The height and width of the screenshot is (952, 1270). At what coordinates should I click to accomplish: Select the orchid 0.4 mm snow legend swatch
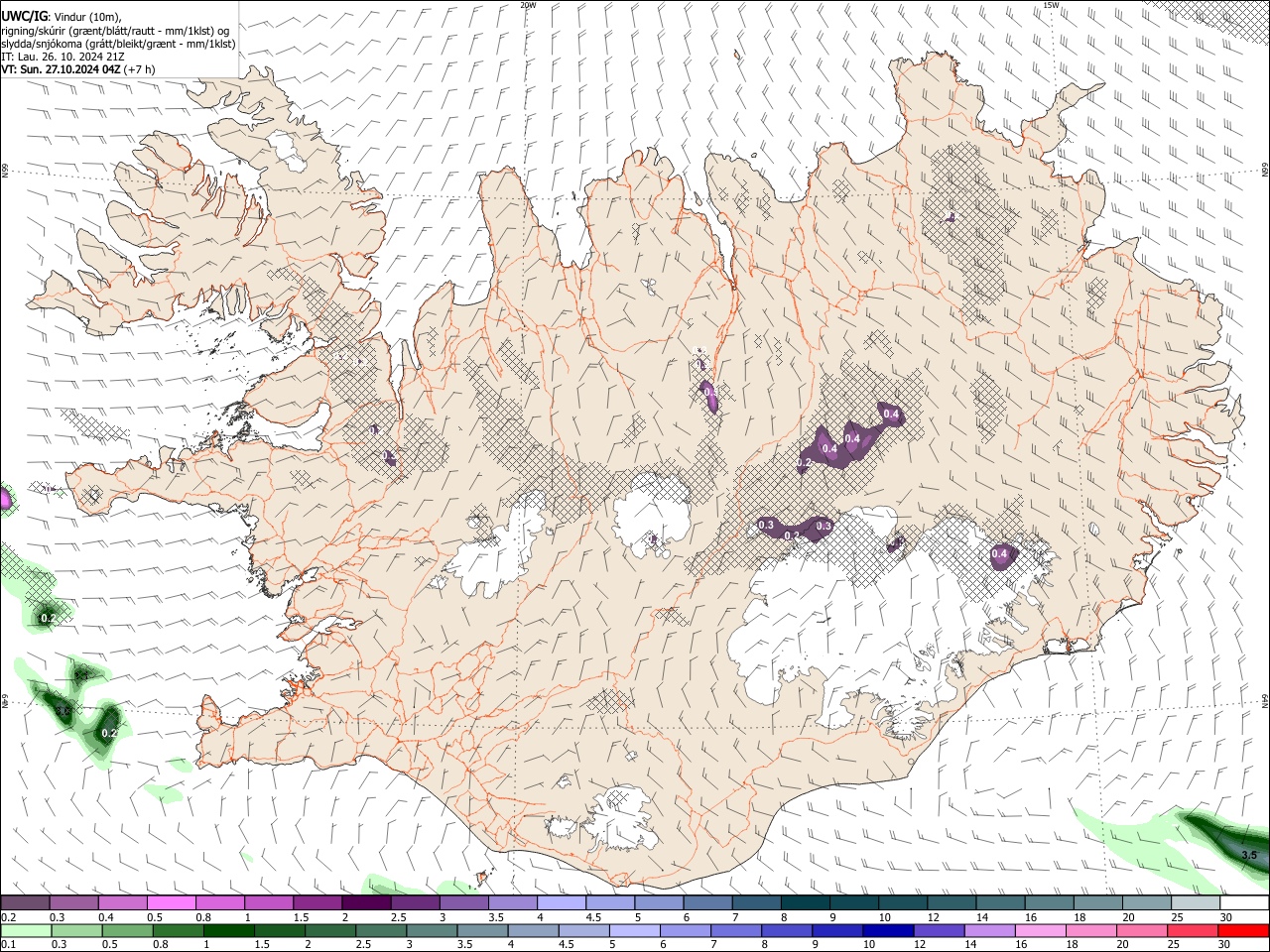[x=122, y=903]
